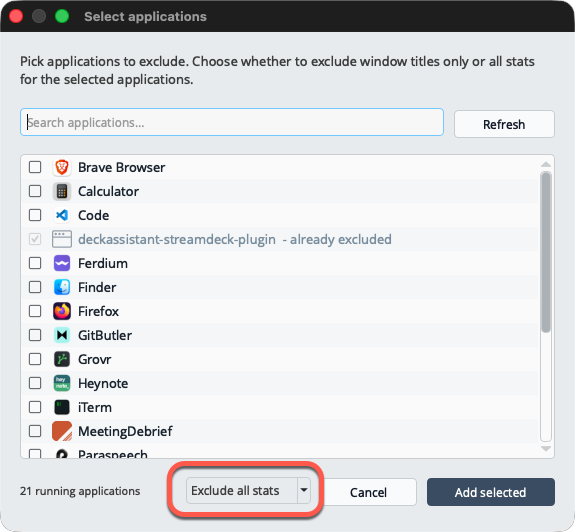The width and height of the screenshot is (575, 532).
Task: Select the Brave Browser label
Action: click(121, 168)
